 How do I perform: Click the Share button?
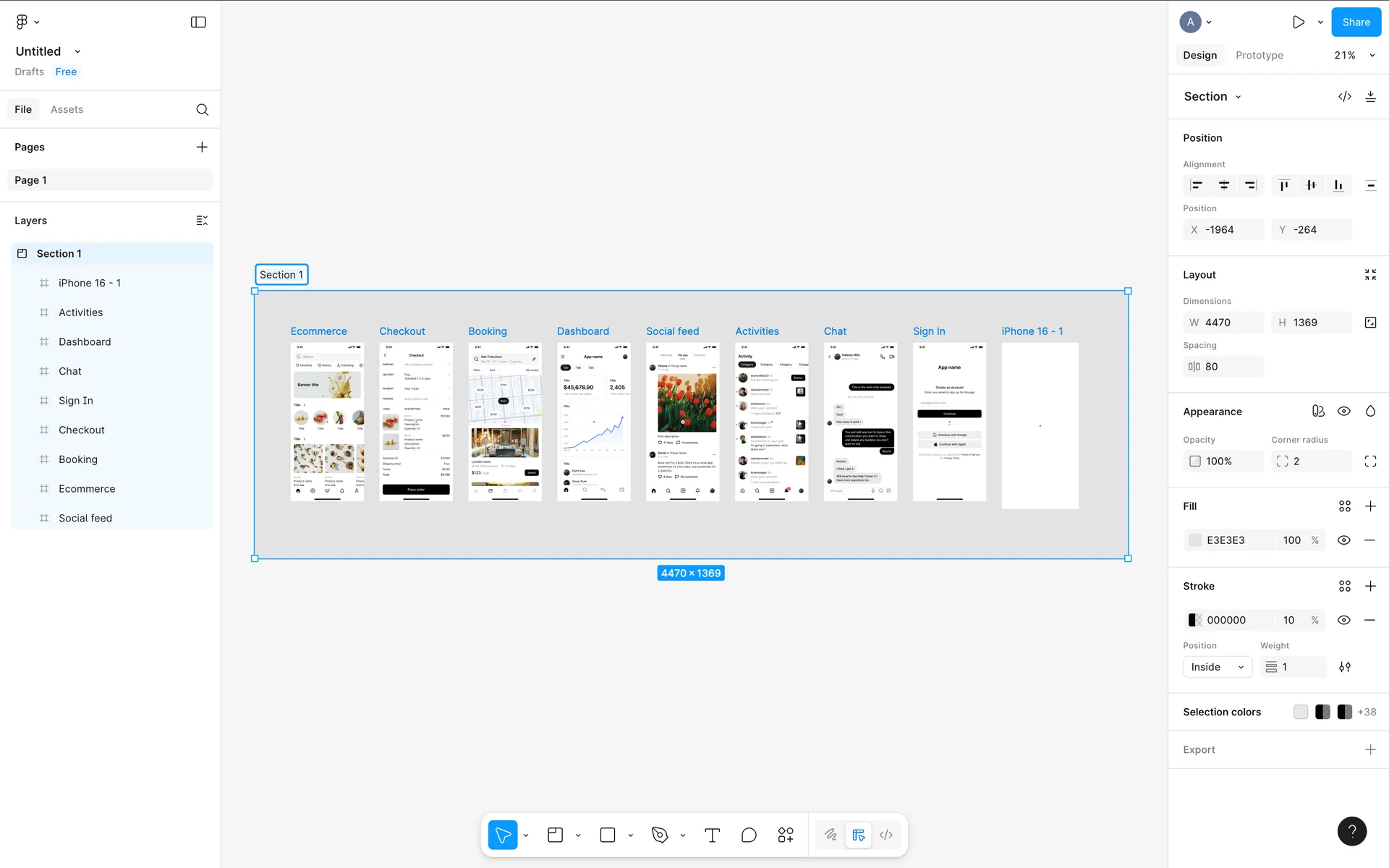point(1356,22)
